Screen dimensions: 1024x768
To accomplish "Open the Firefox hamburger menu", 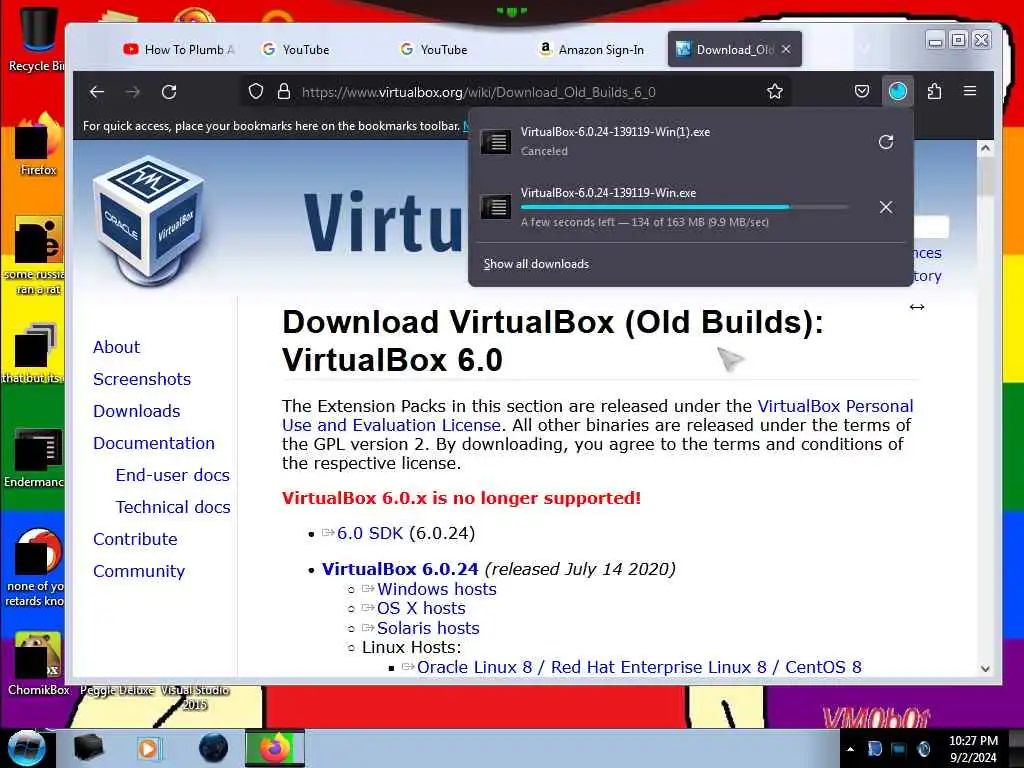I will point(970,91).
